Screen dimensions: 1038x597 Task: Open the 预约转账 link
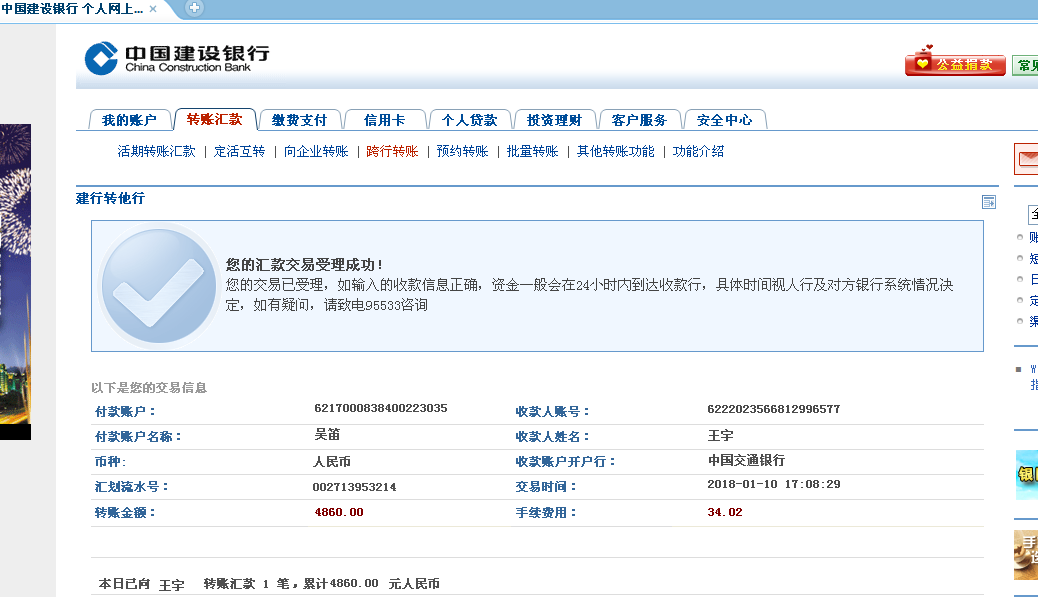[461, 153]
